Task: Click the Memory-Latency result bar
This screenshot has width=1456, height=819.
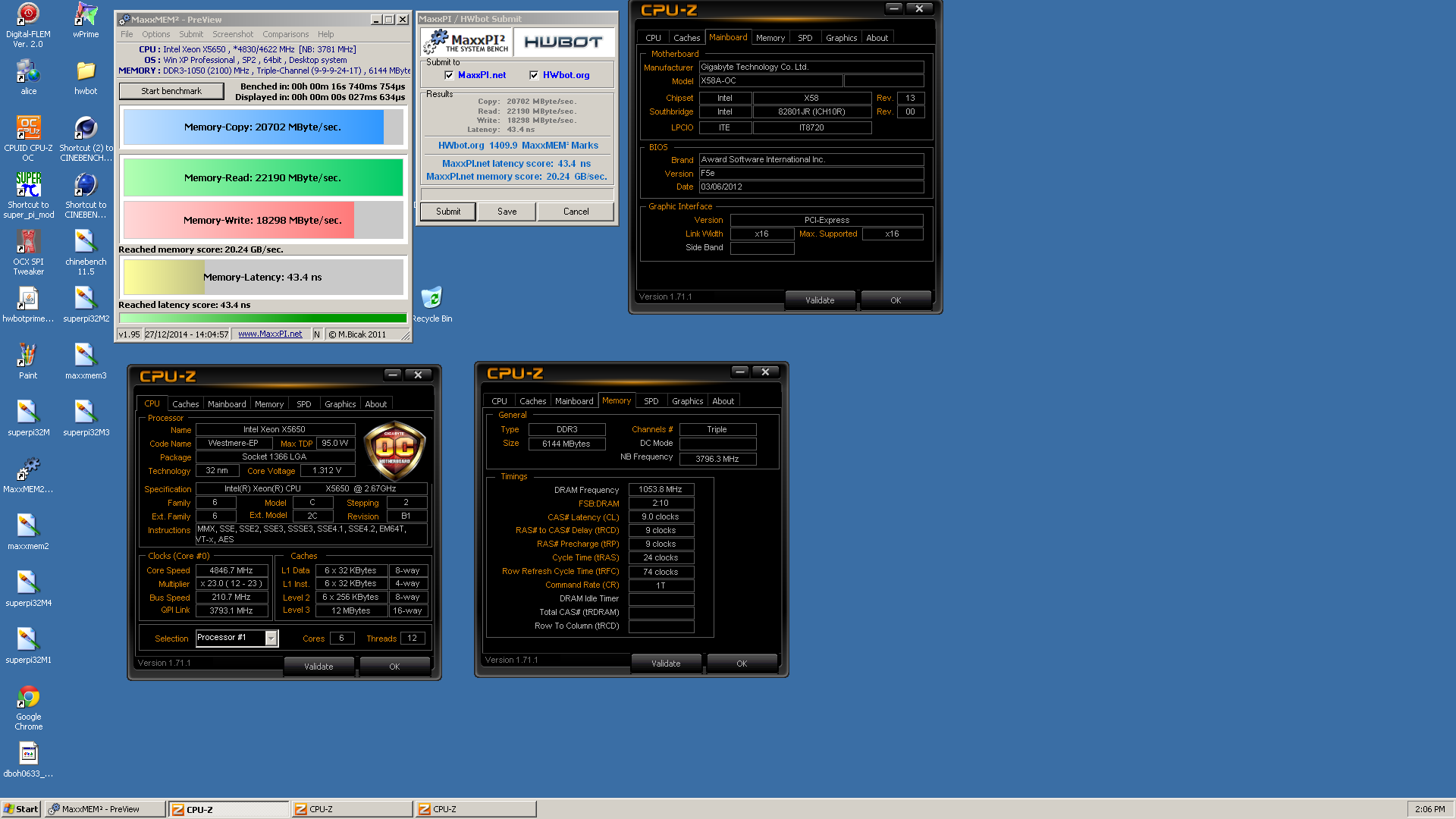Action: tap(263, 278)
